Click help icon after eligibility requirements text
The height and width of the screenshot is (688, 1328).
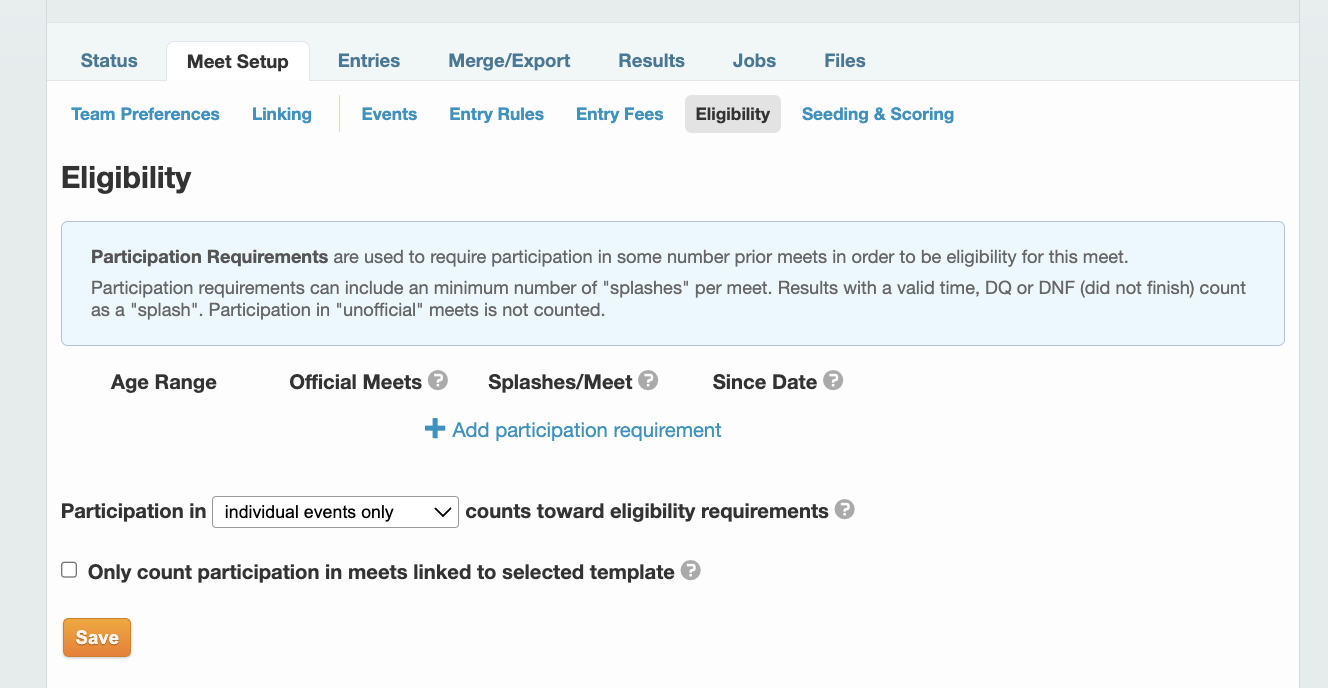845,510
